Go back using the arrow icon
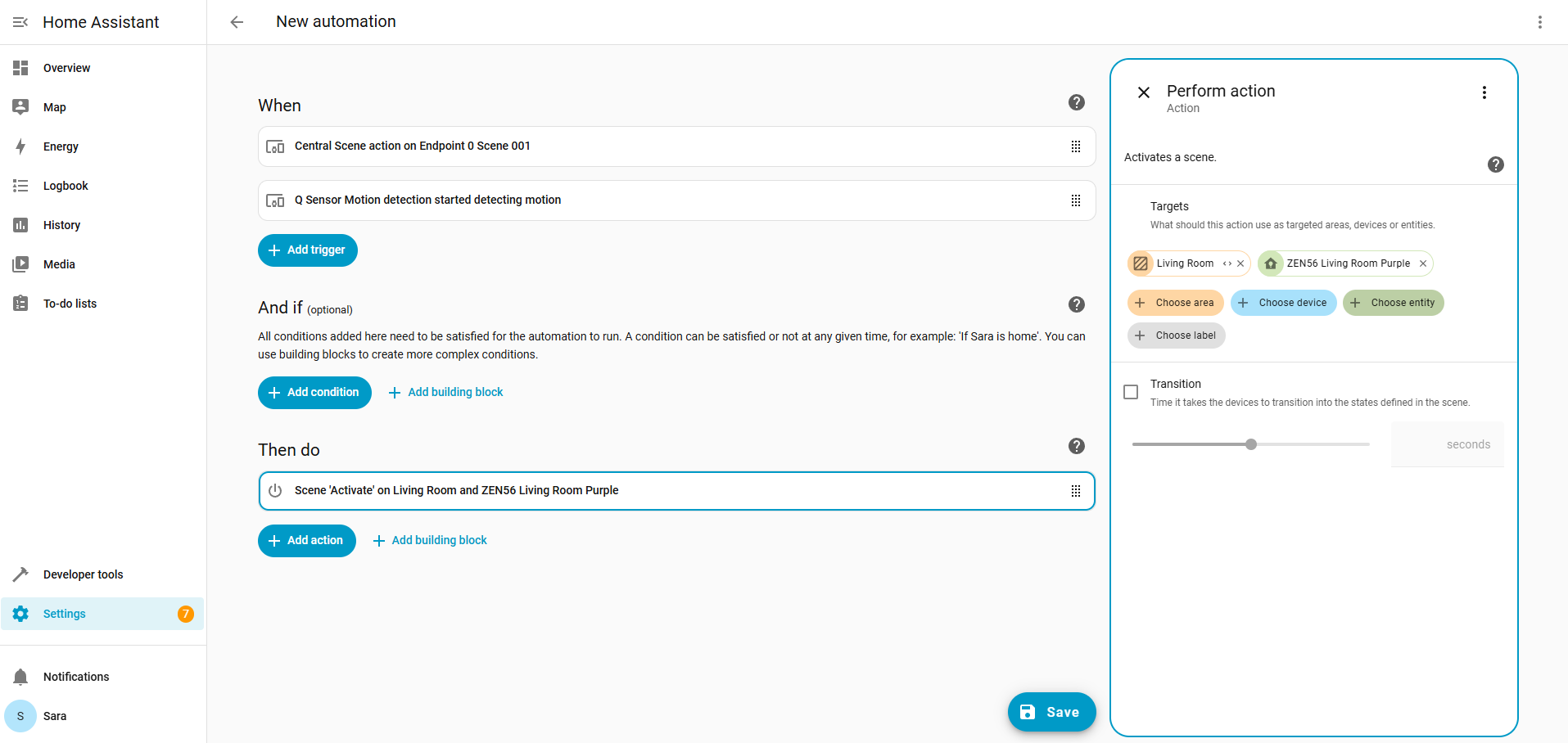Image resolution: width=1568 pixels, height=743 pixels. click(x=237, y=22)
